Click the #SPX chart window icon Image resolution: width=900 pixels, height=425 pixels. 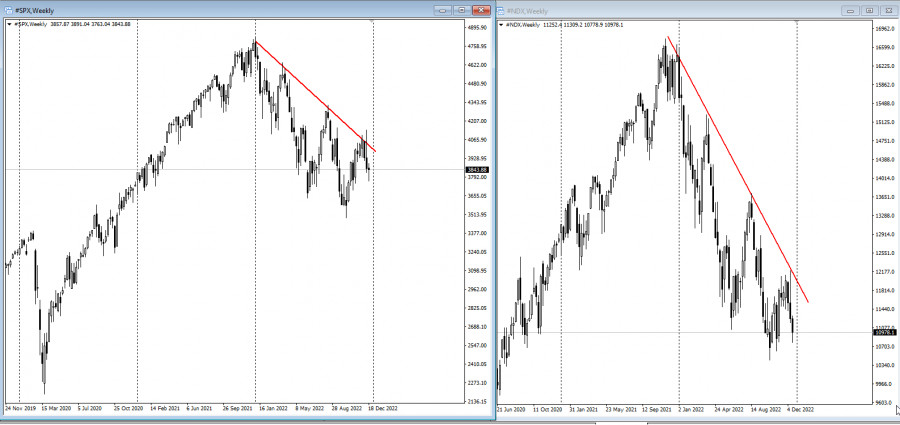[9, 10]
